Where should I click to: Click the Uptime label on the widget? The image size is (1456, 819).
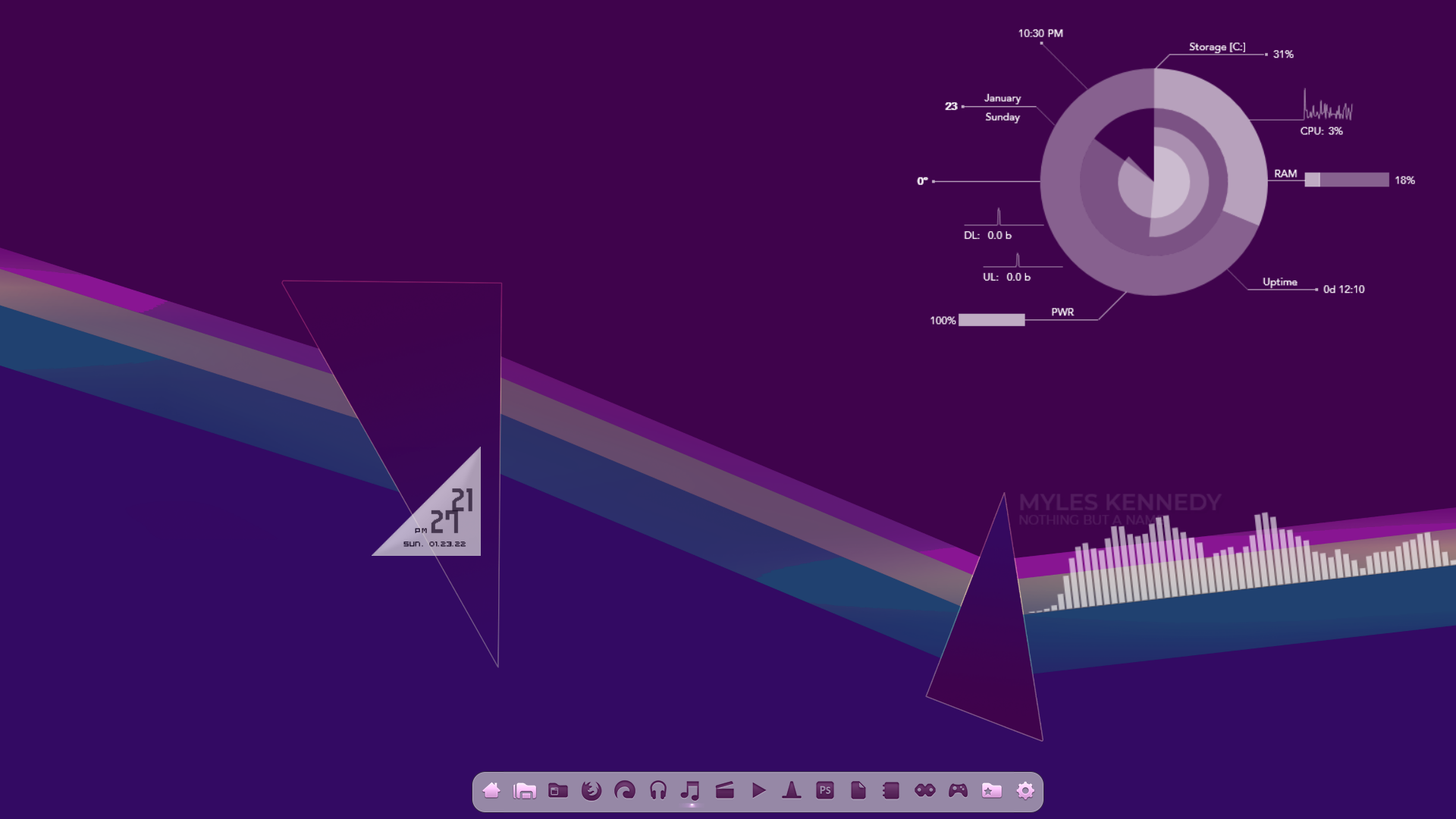click(x=1280, y=281)
